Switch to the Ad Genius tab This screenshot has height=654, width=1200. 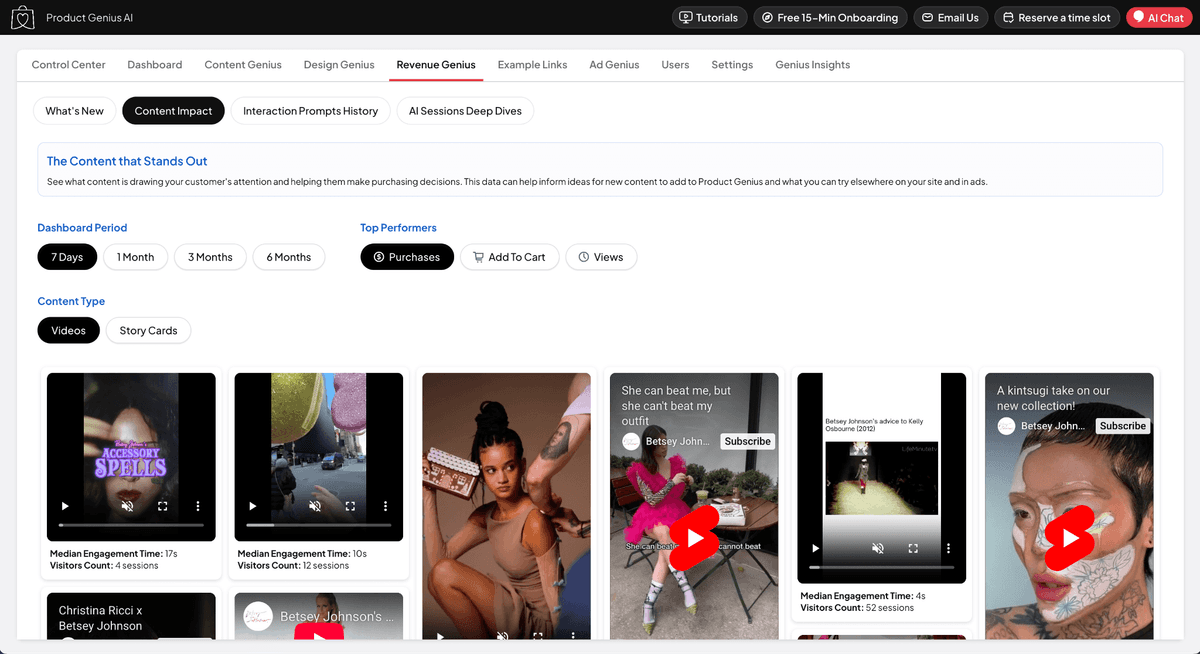click(x=614, y=64)
